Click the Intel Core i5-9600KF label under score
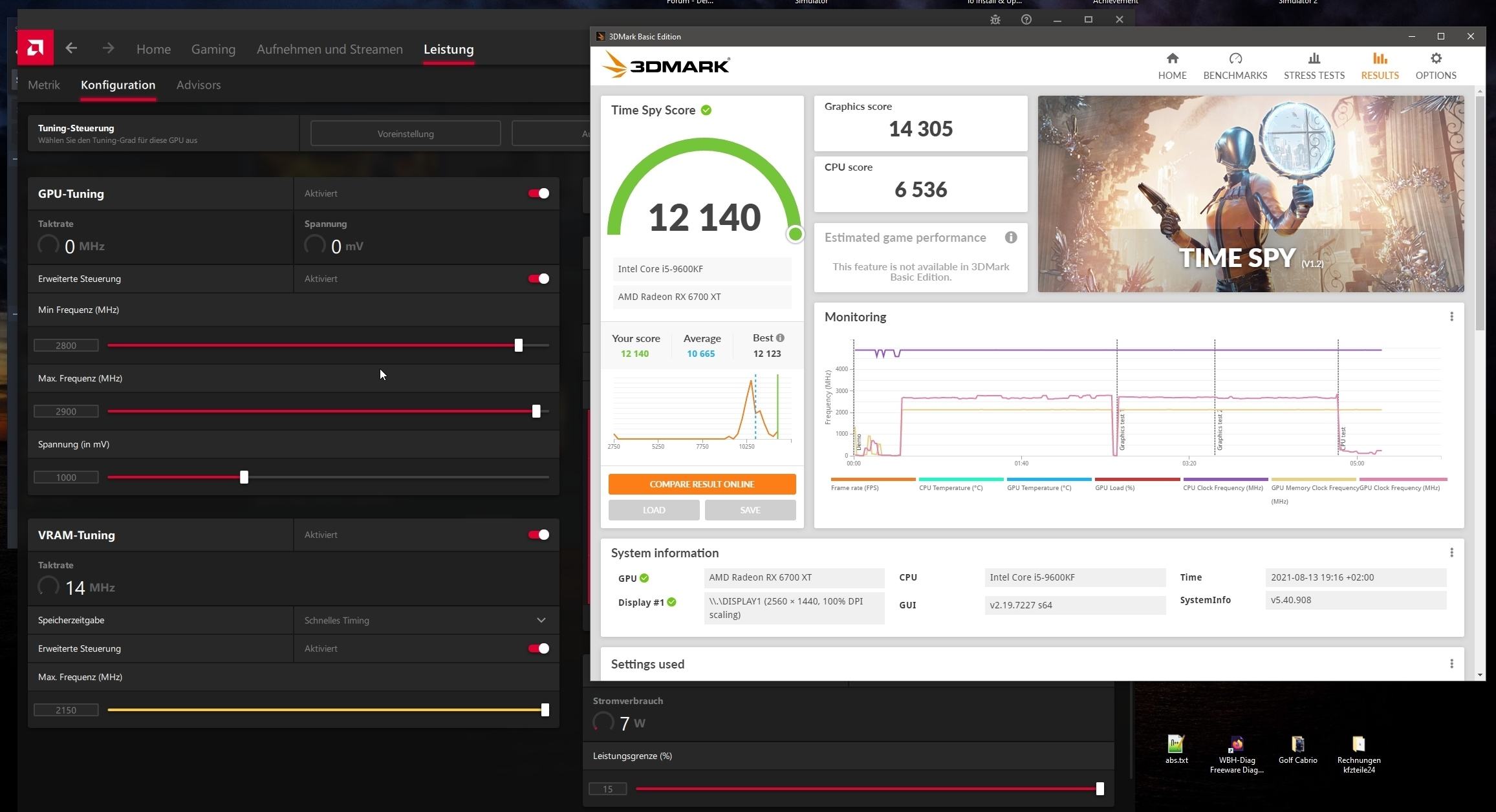The height and width of the screenshot is (812, 1496). click(702, 269)
